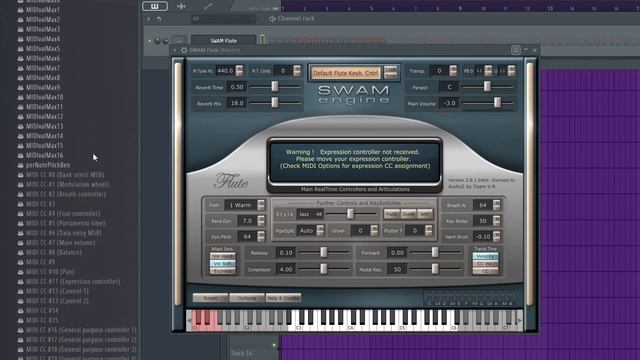640x360 pixels.
Task: Select Velocity transit time option
Action: [x=485, y=256]
